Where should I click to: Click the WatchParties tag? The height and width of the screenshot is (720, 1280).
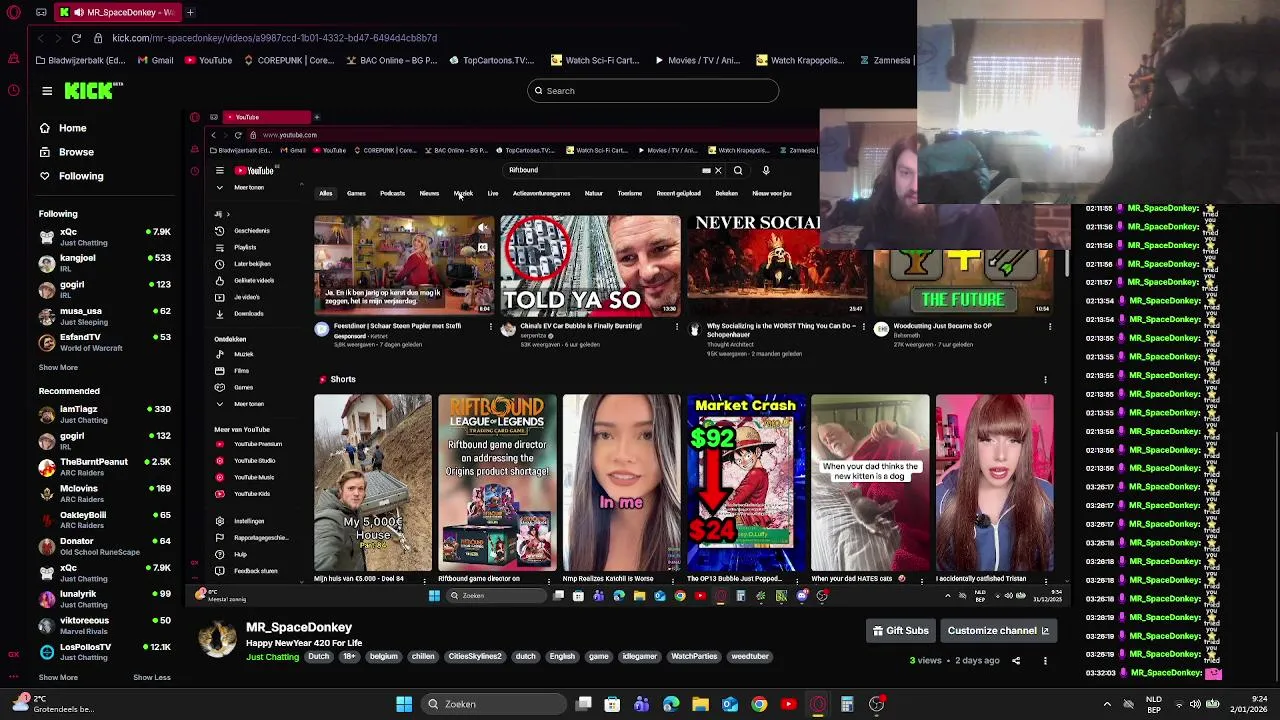[694, 657]
